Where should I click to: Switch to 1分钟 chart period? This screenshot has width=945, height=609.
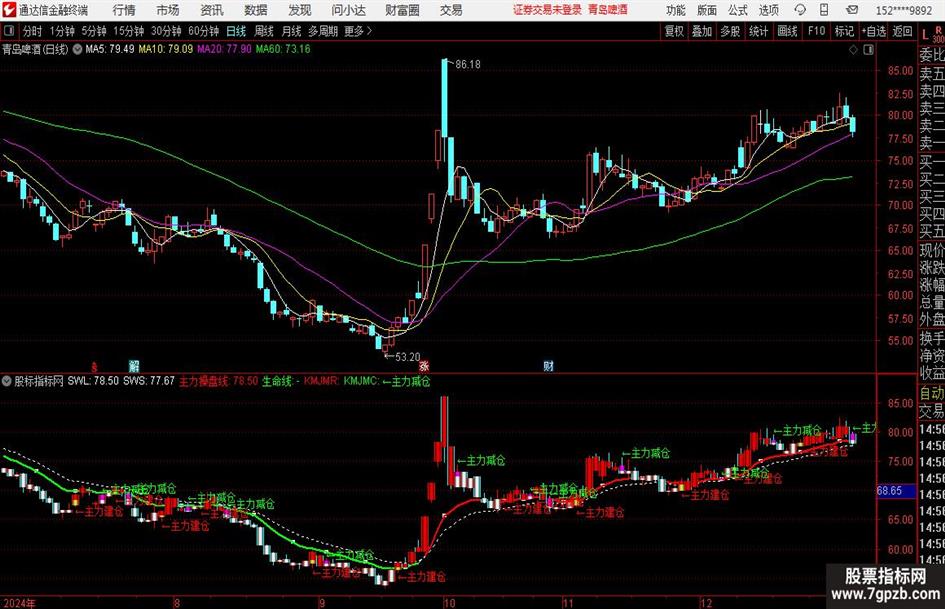click(61, 31)
